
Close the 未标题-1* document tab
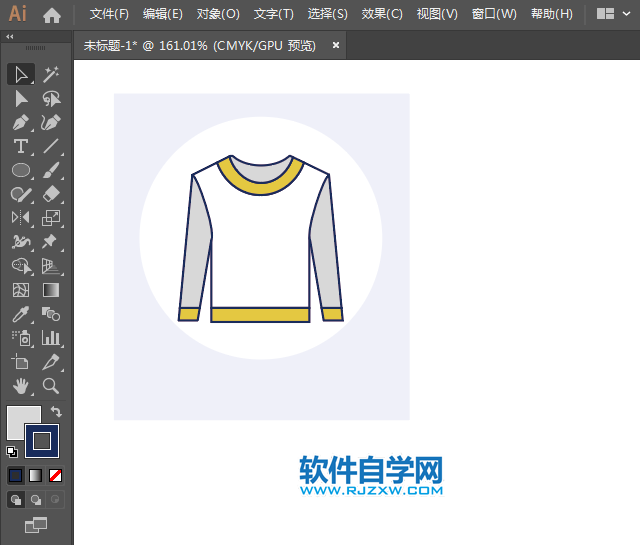(336, 45)
